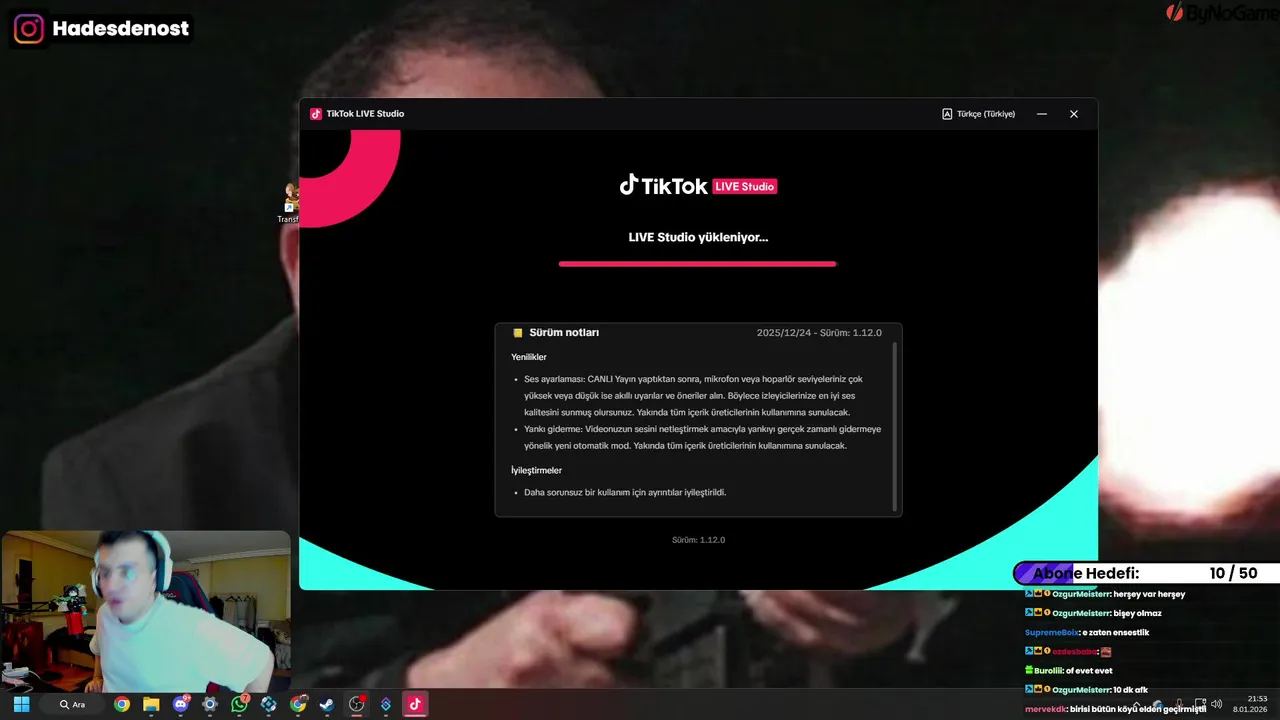Click the 'Yankı giderme' release note bullet
The width and height of the screenshot is (1280, 720).
(x=702, y=437)
